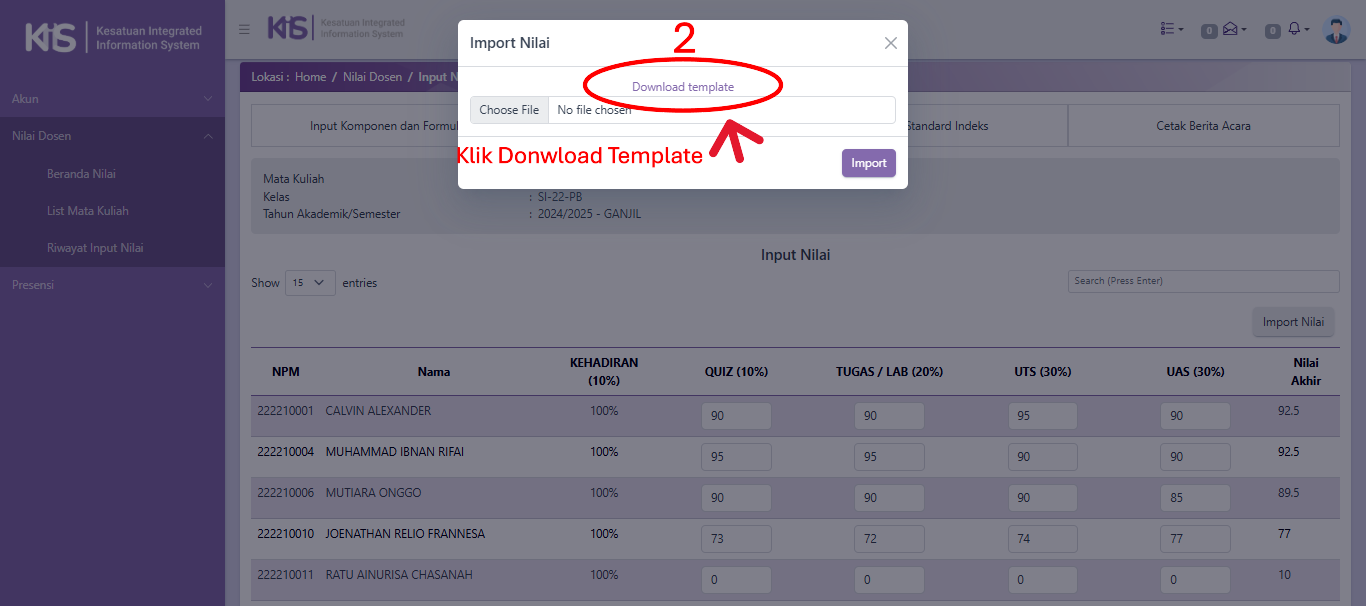This screenshot has width=1366, height=606.
Task: Expand the Presensi sidebar menu
Action: pos(112,285)
